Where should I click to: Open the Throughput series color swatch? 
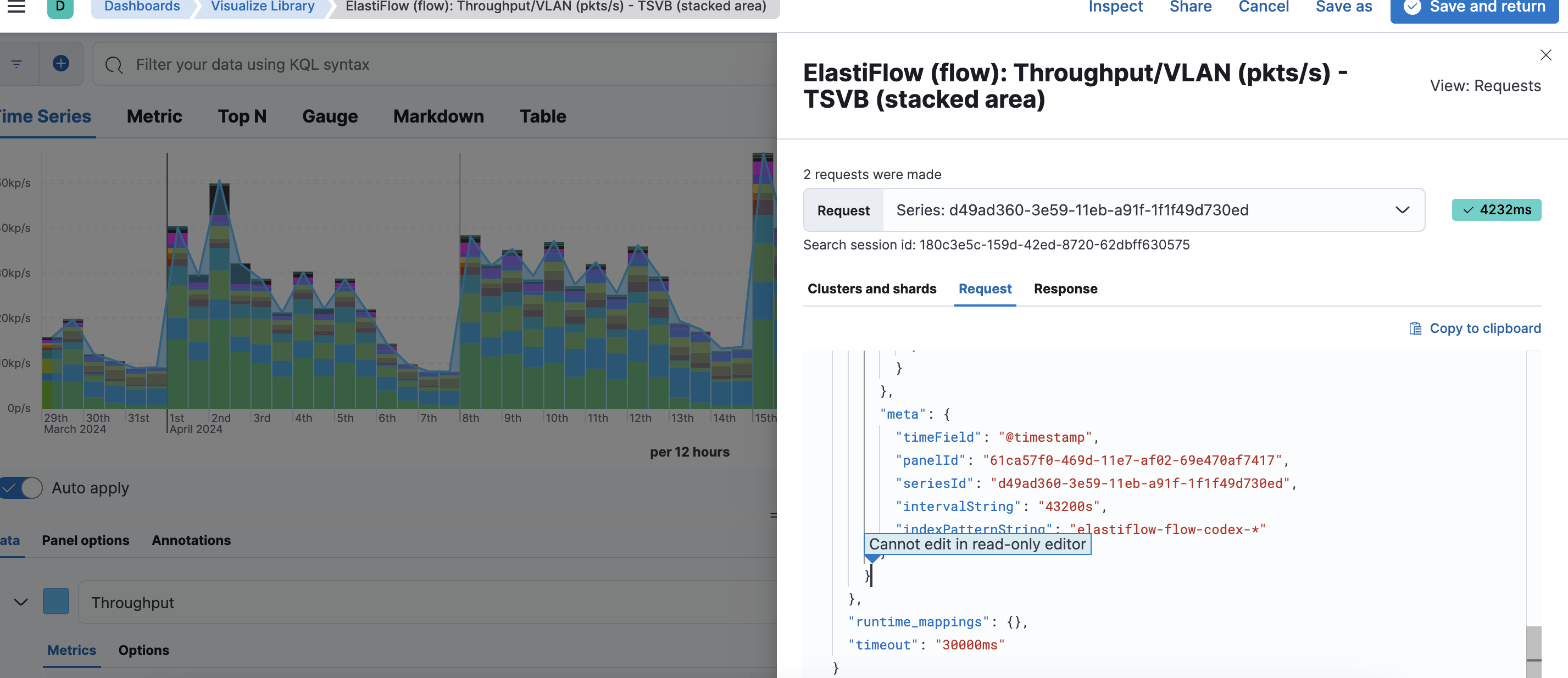(x=56, y=601)
